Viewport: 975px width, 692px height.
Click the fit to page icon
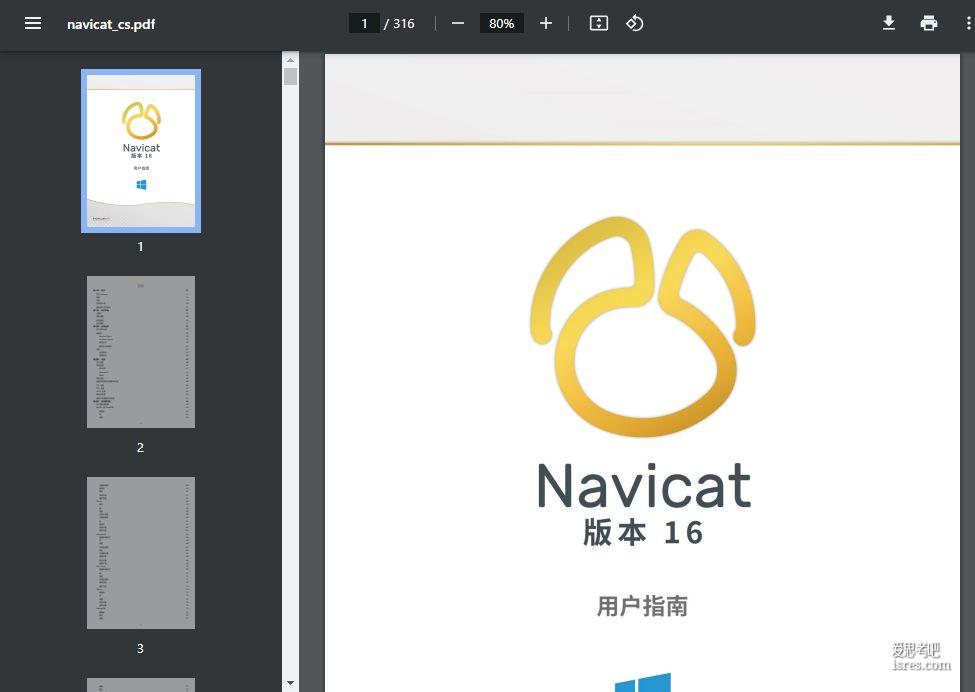point(598,24)
